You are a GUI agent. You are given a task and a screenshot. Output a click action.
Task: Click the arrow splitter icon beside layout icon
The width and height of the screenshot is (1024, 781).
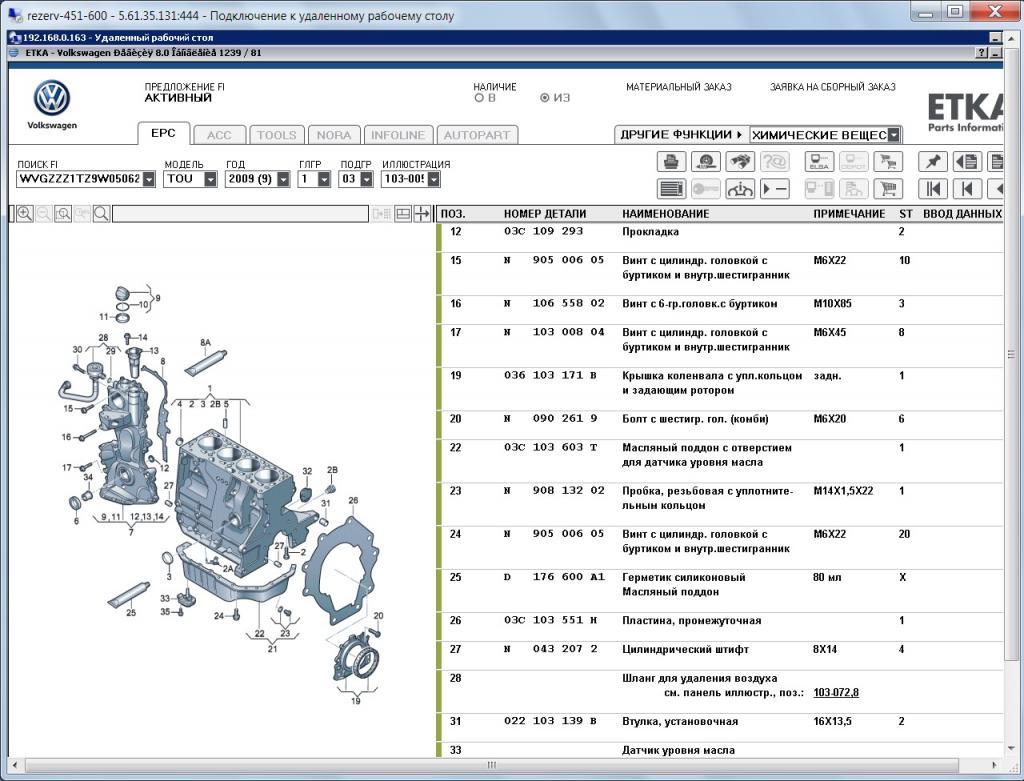422,214
